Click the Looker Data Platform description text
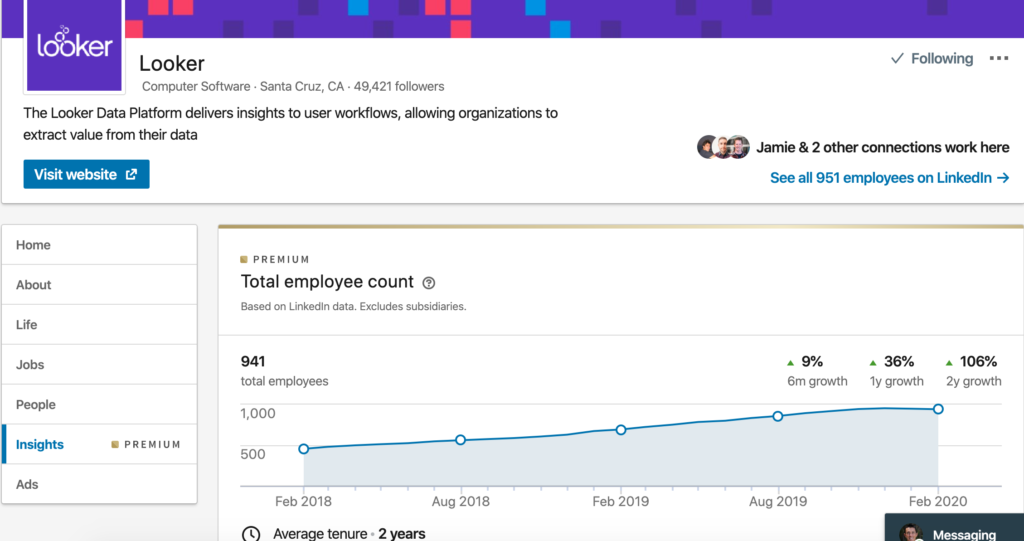 click(291, 124)
